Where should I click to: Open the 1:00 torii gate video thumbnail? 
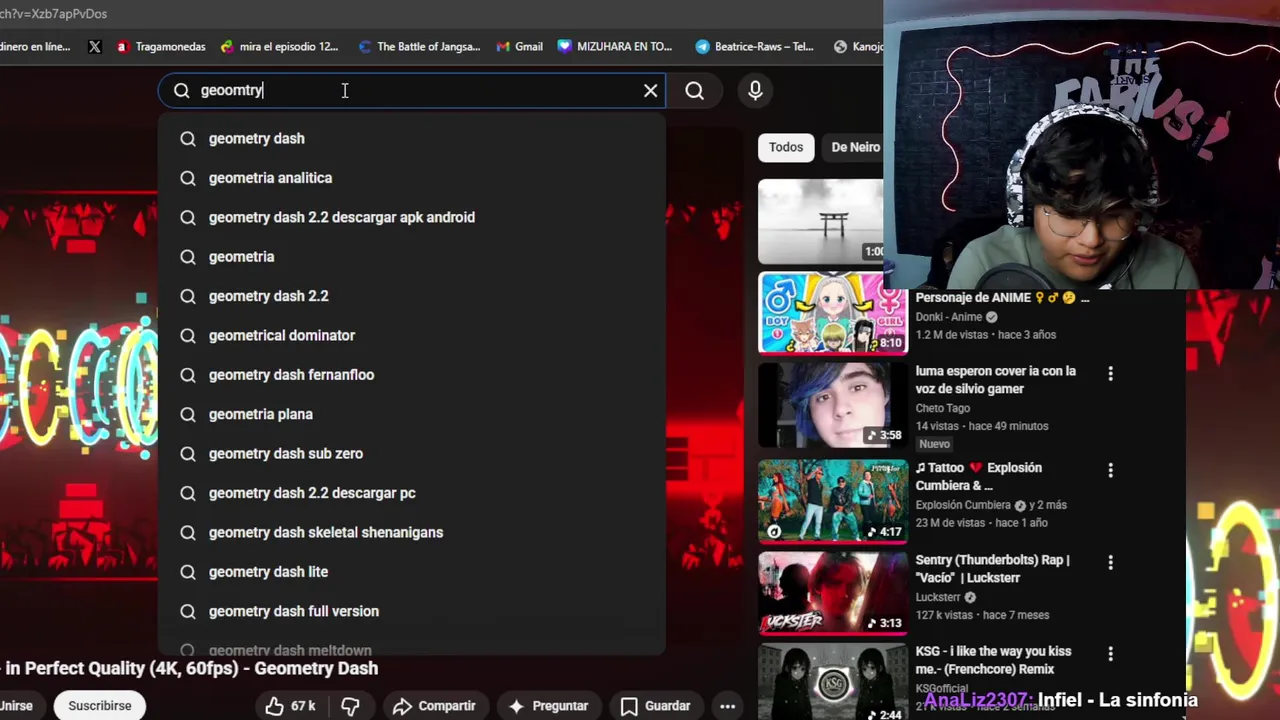click(821, 221)
